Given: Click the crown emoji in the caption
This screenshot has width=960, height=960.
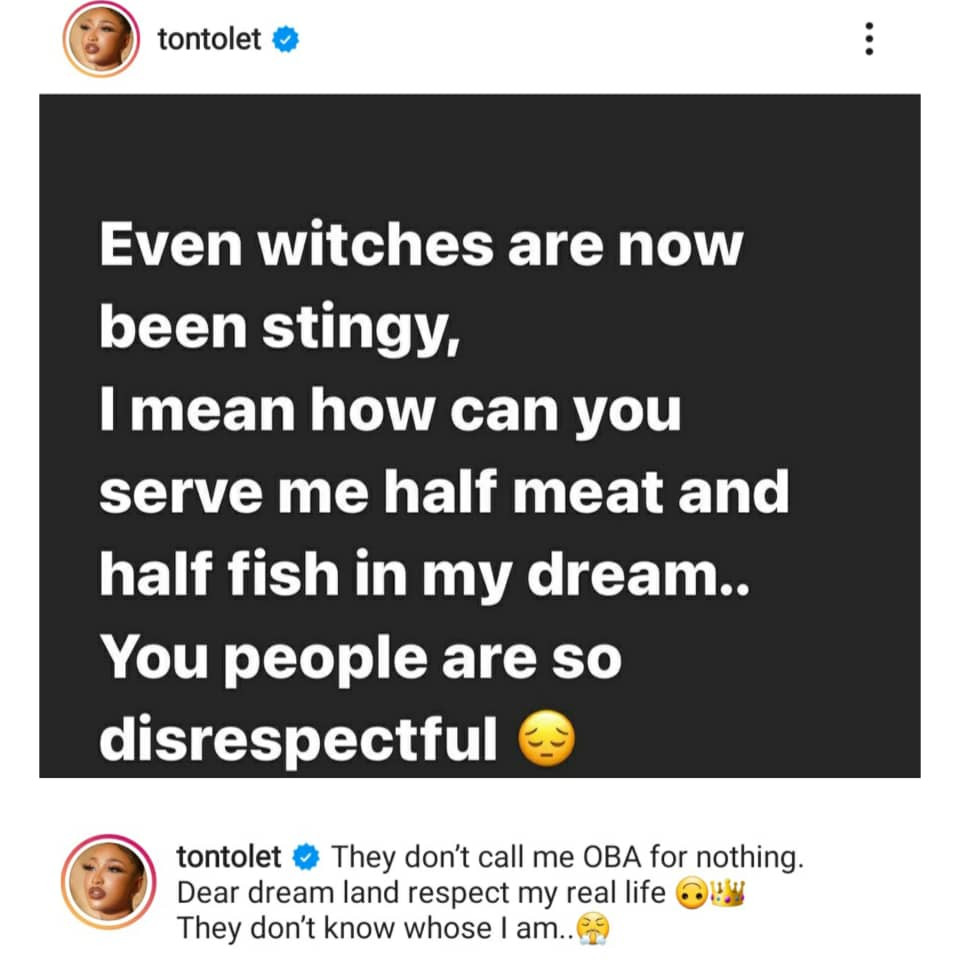Looking at the screenshot, I should [x=728, y=892].
